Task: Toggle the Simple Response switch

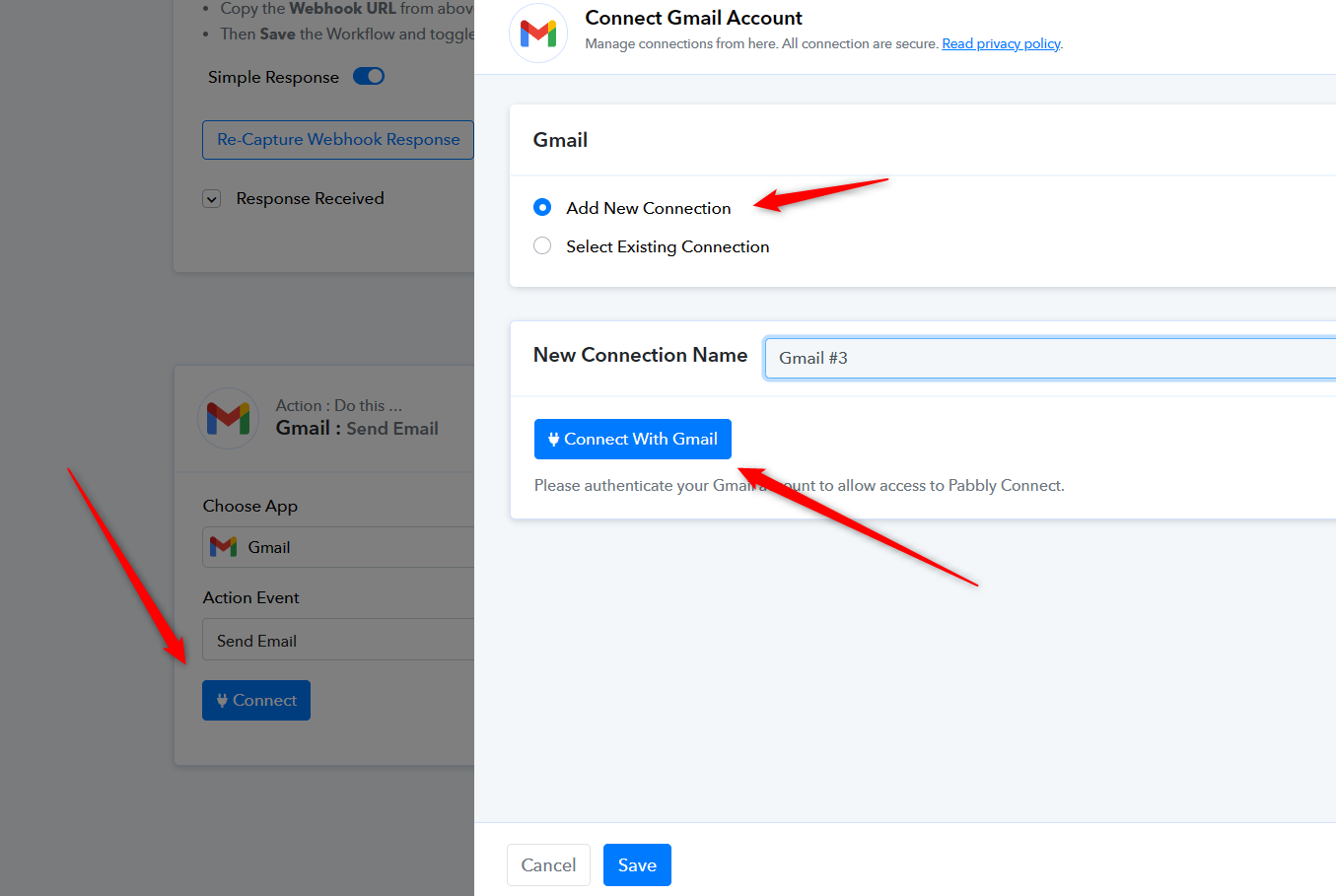Action: (x=369, y=76)
